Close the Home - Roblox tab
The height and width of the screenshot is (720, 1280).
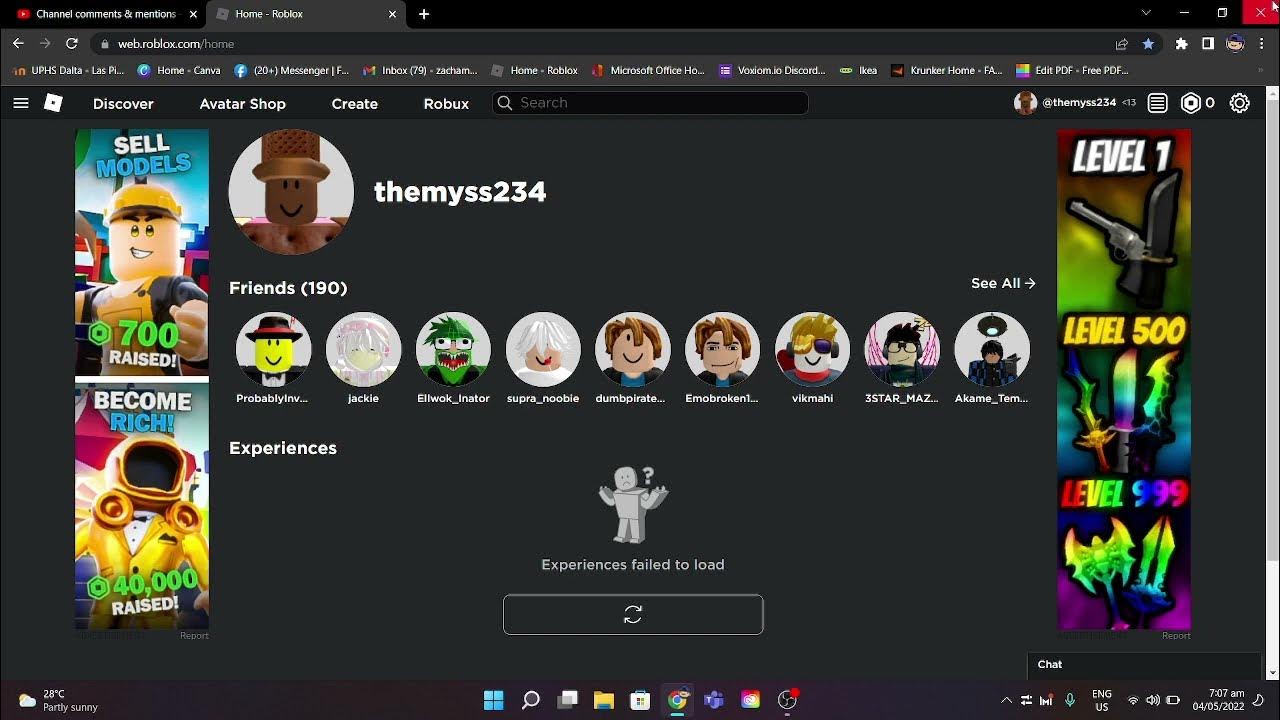pos(392,14)
